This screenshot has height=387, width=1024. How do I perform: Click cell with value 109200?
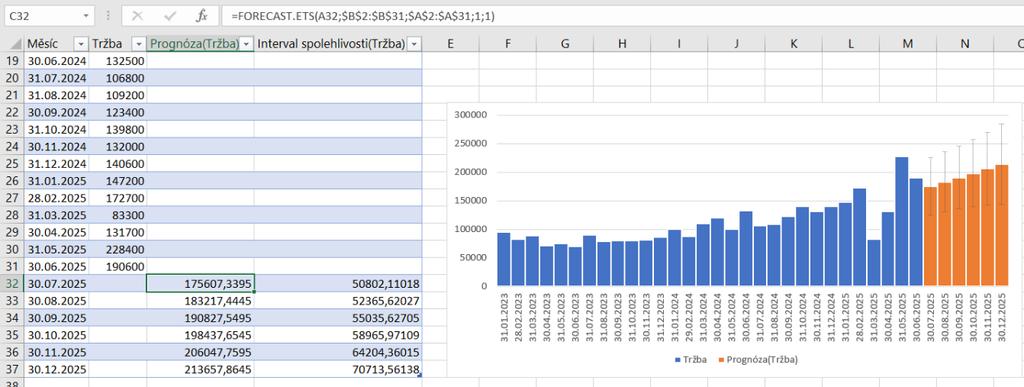point(118,95)
